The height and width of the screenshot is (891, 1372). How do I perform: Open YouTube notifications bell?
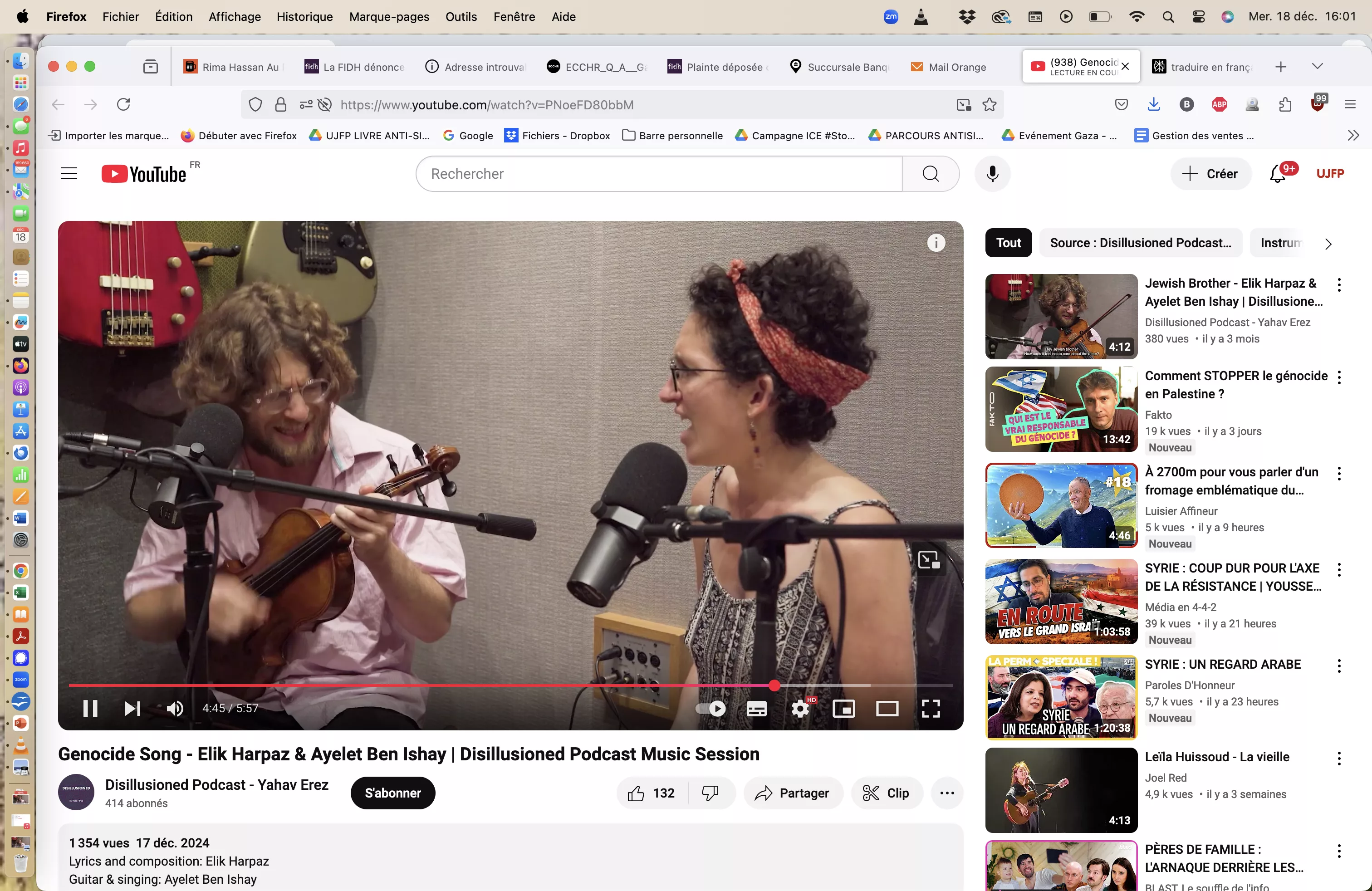pyautogui.click(x=1278, y=173)
